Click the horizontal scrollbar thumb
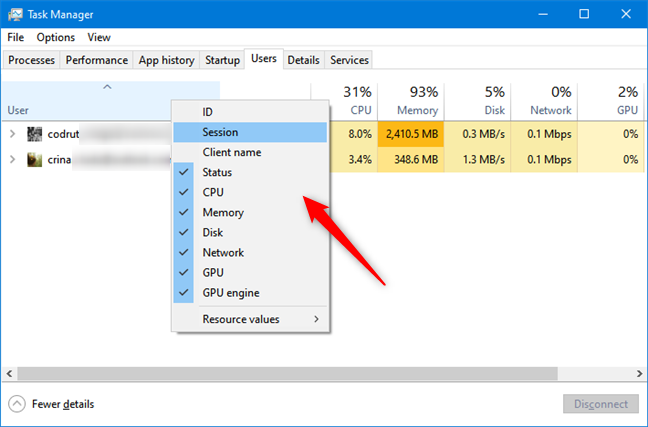 coord(287,374)
